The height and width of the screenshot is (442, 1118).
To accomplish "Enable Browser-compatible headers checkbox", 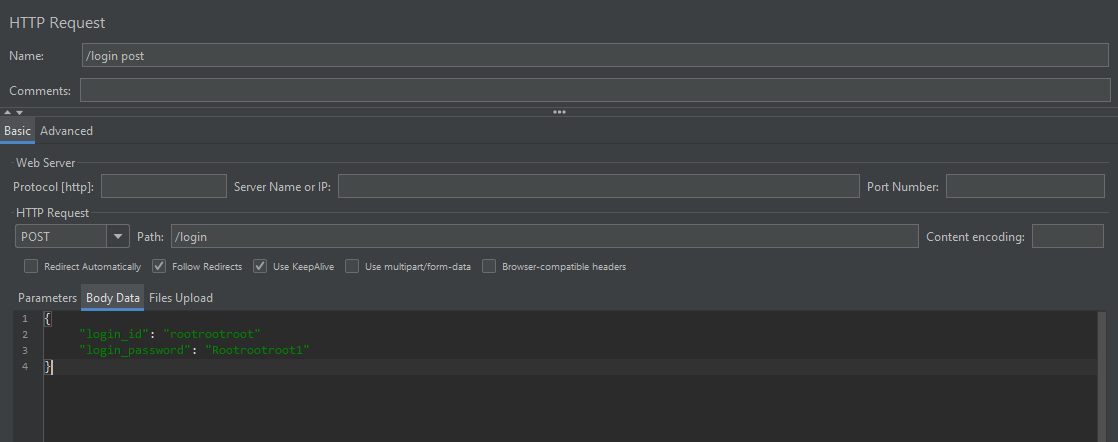I will coord(489,266).
